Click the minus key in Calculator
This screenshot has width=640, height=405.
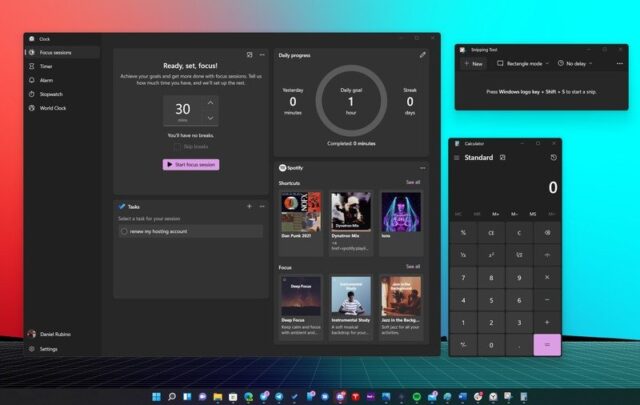pyautogui.click(x=547, y=300)
